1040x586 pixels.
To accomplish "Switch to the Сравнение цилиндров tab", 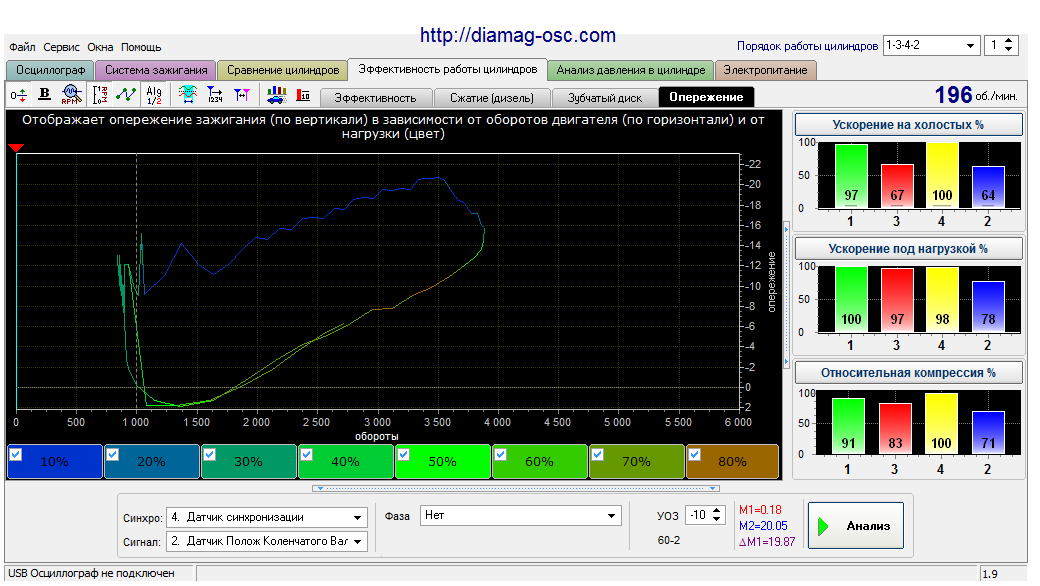I will click(x=283, y=70).
